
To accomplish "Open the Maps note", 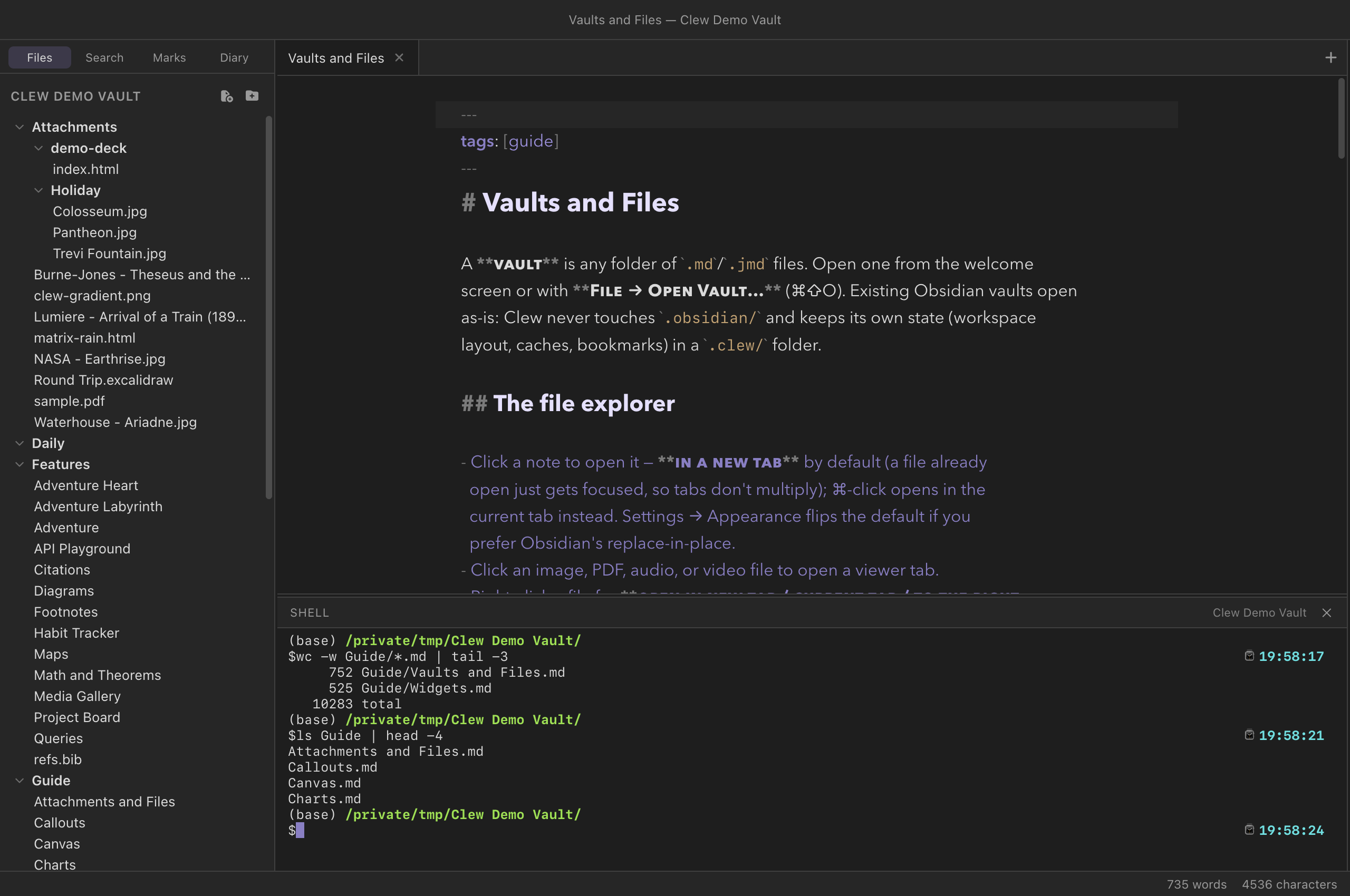I will click(51, 655).
